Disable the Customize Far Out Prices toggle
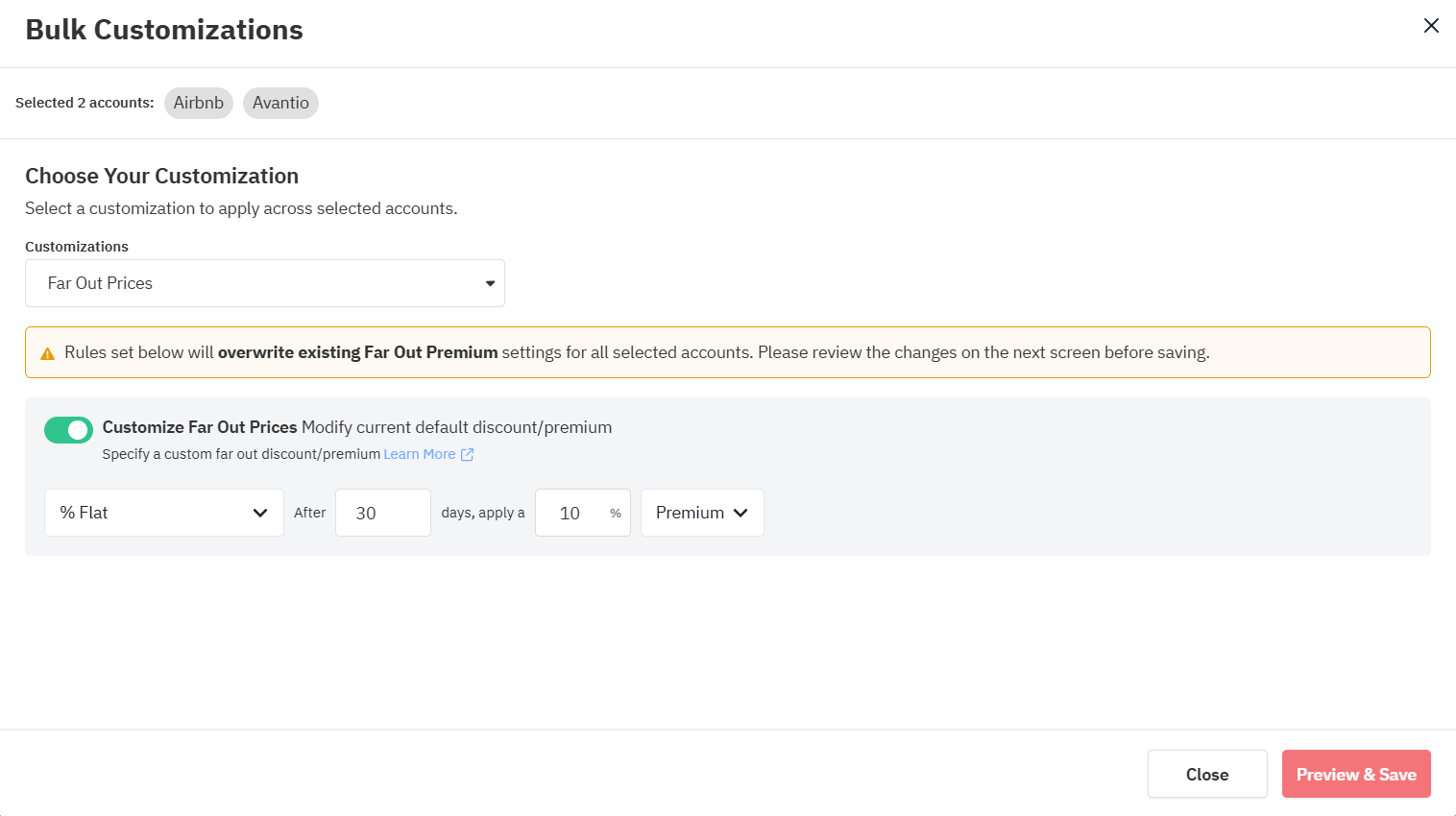Image resolution: width=1456 pixels, height=816 pixels. coord(68,430)
